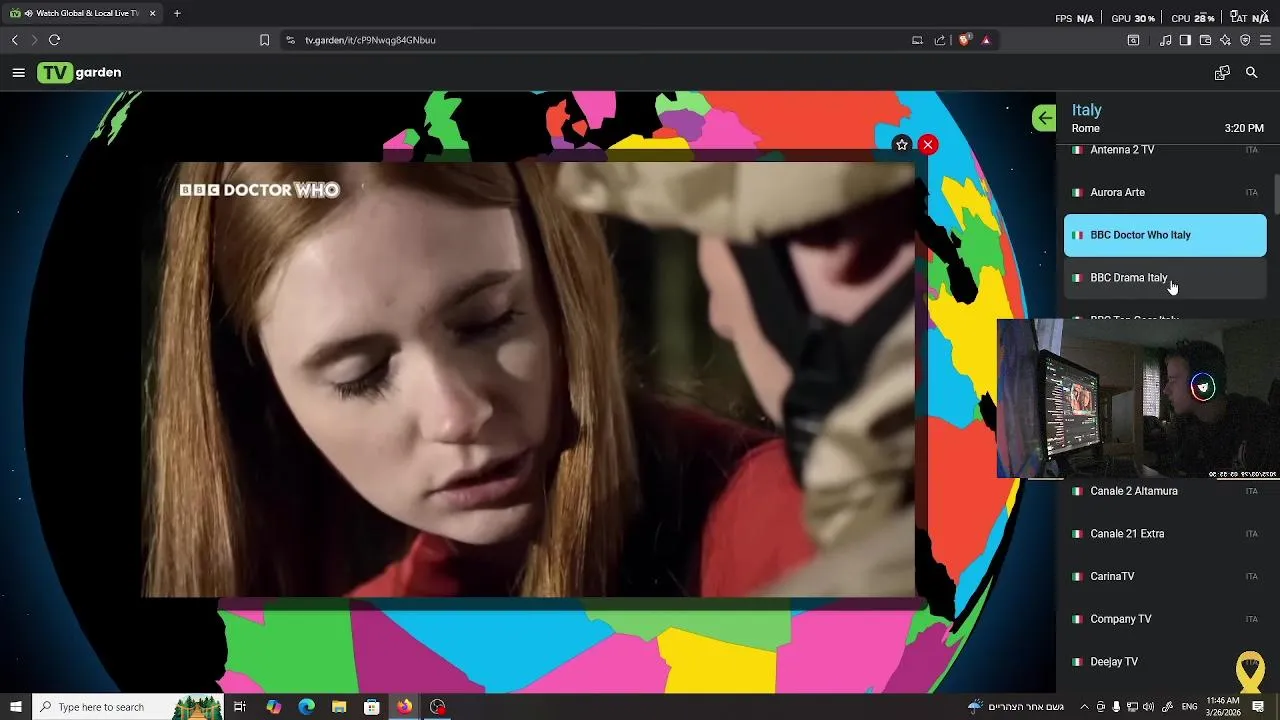Image resolution: width=1280 pixels, height=720 pixels.
Task: Reload the page
Action: (54, 40)
